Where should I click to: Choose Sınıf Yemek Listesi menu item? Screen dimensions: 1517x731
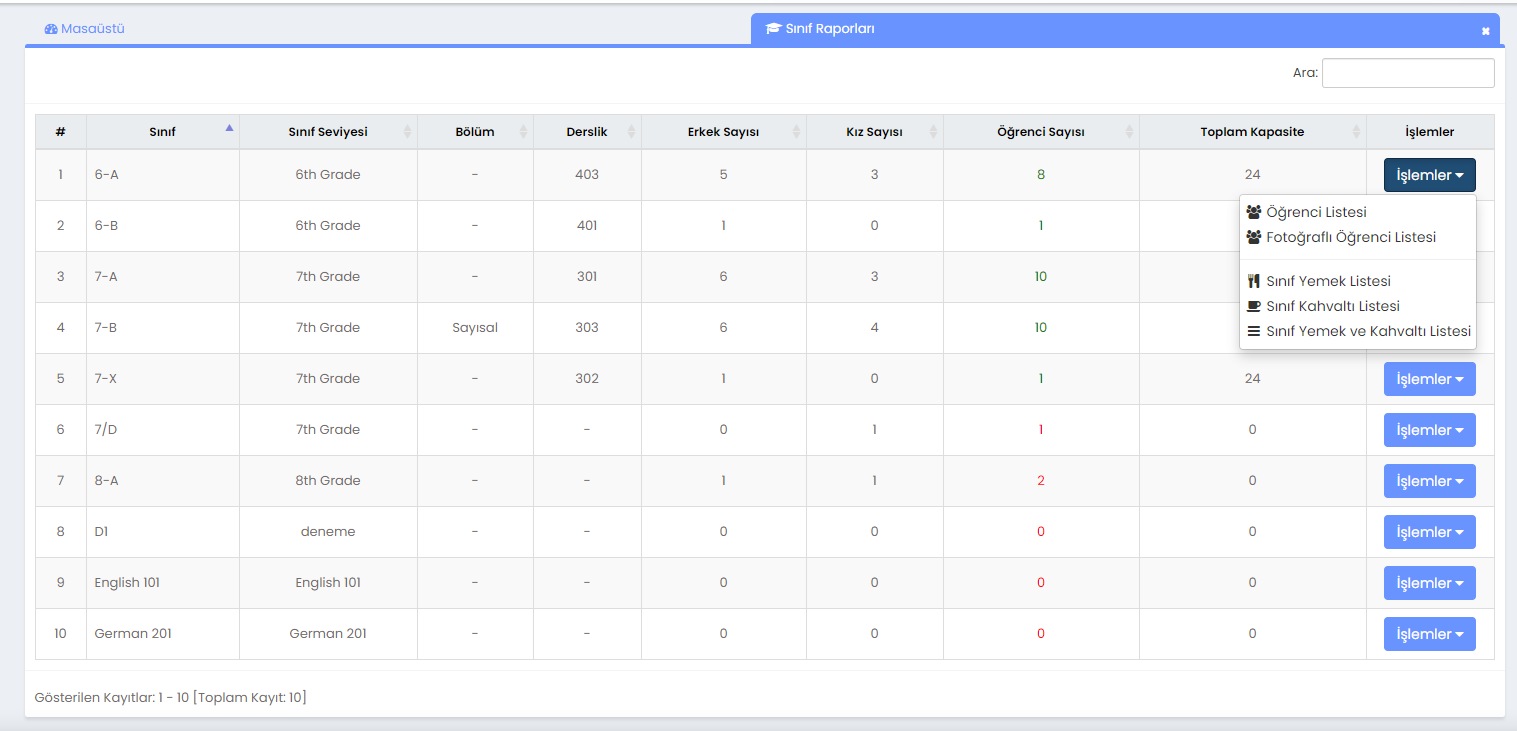coord(1357,281)
